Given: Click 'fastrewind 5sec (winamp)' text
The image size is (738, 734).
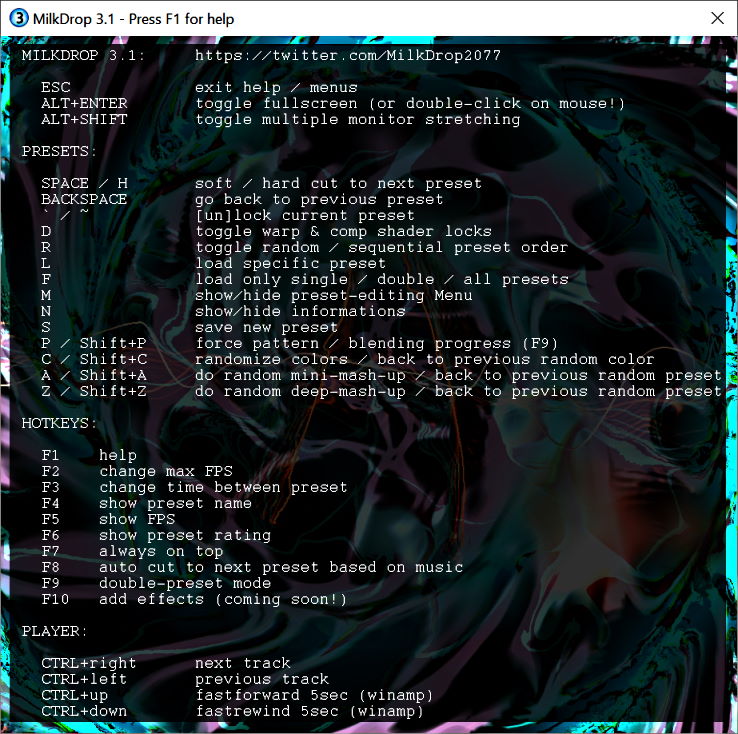Looking at the screenshot, I should click(x=309, y=711).
